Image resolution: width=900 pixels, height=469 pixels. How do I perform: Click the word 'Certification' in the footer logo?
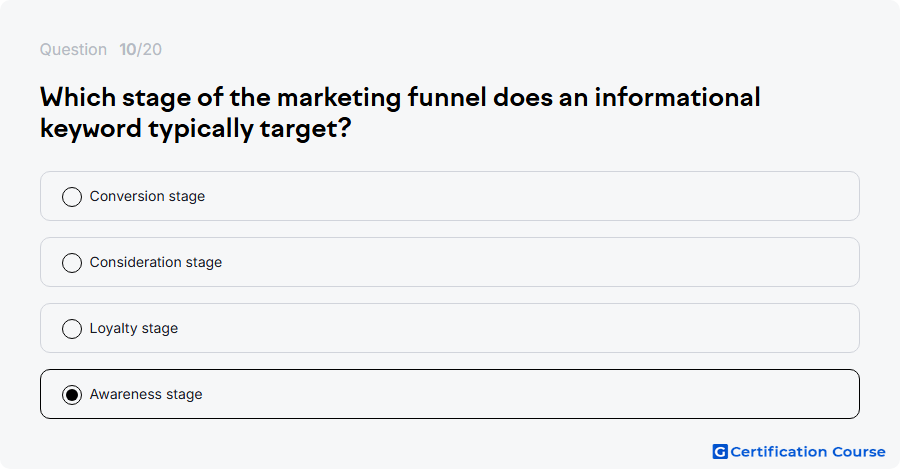coord(779,452)
